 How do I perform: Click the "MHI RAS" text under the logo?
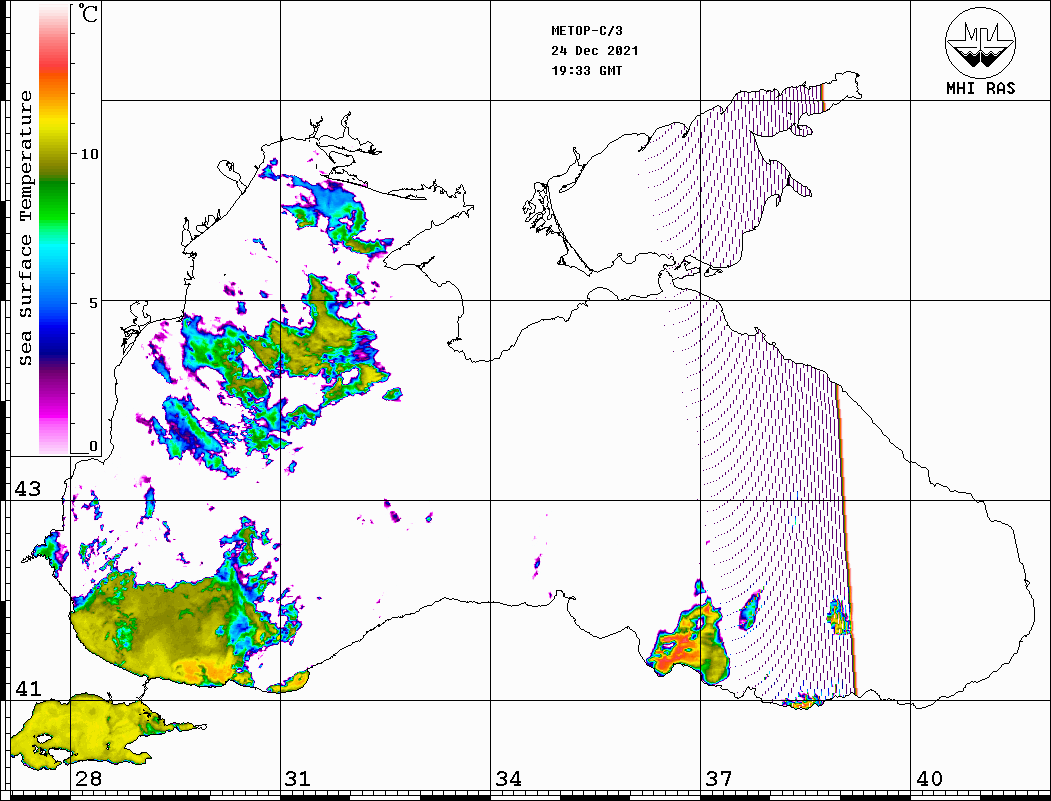pos(980,88)
